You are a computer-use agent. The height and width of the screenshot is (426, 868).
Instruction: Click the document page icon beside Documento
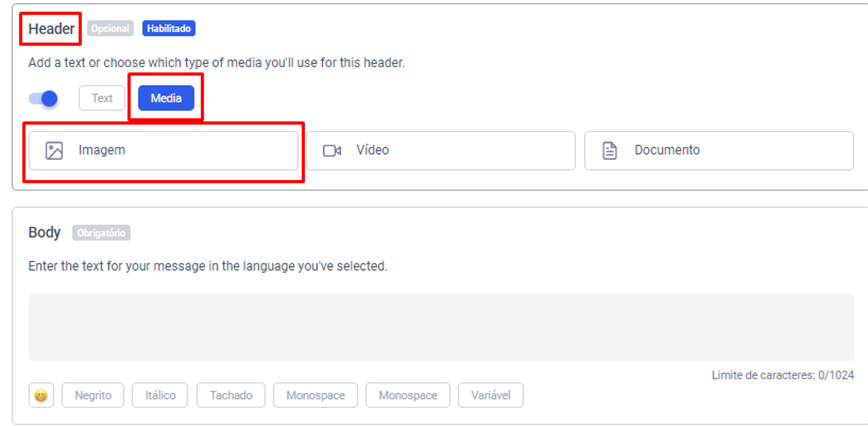(610, 151)
